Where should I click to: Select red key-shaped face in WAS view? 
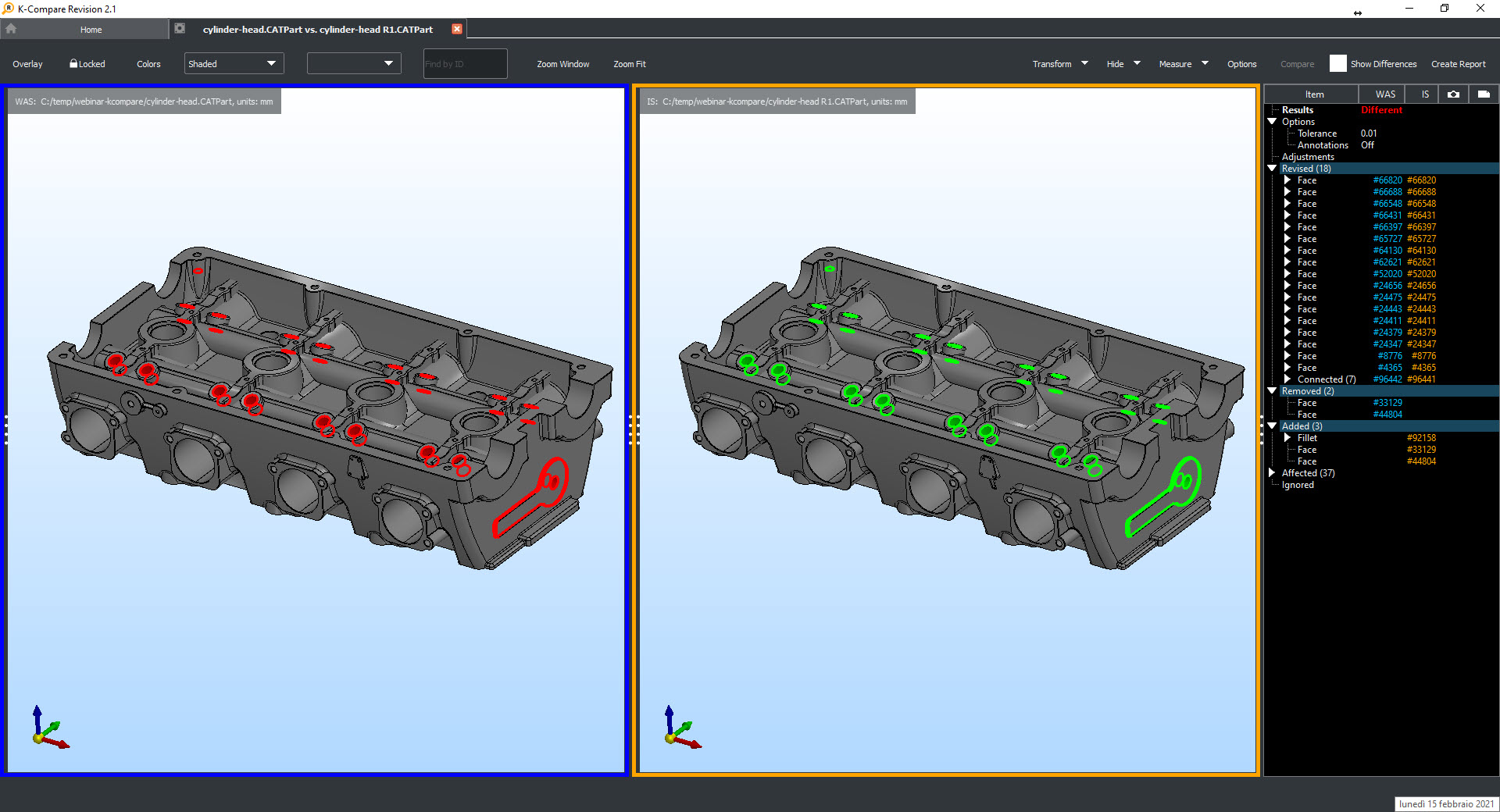[x=529, y=499]
